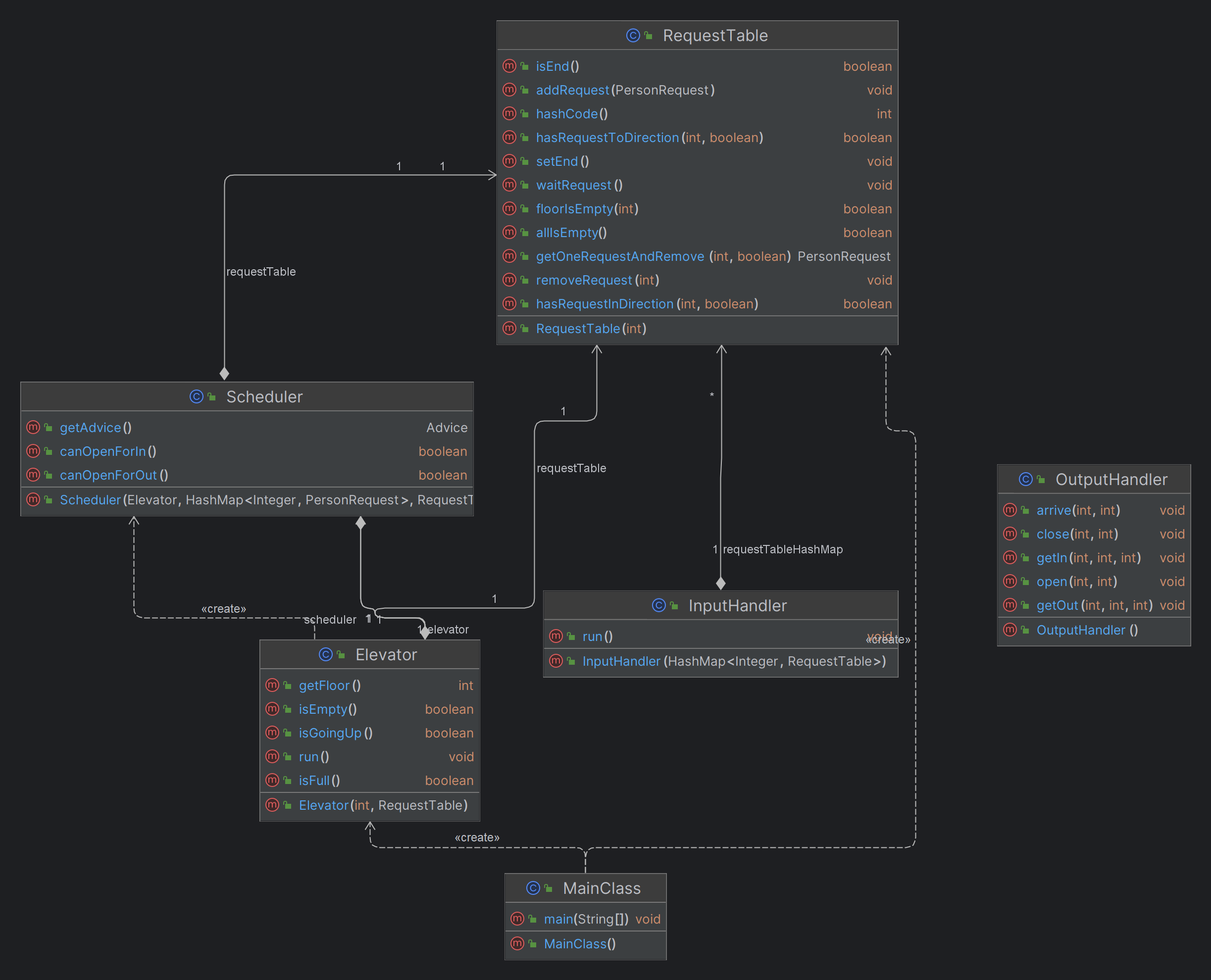The height and width of the screenshot is (980, 1211).
Task: Select hasRequestInDirection method row
Action: pyautogui.click(x=697, y=304)
